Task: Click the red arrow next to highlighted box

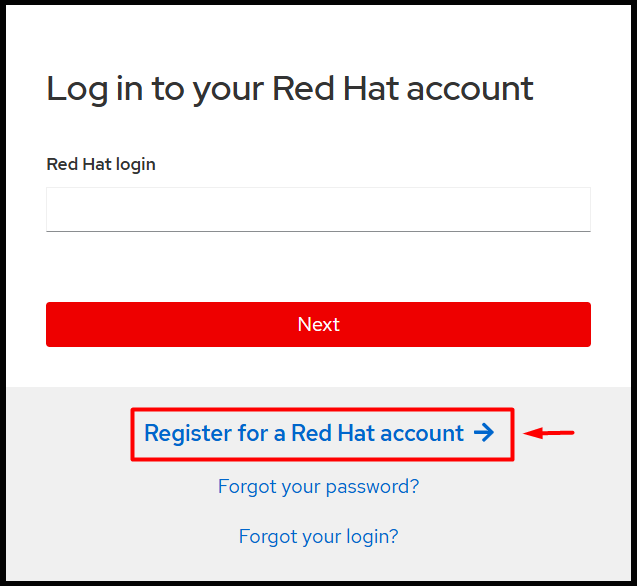Action: [550, 433]
